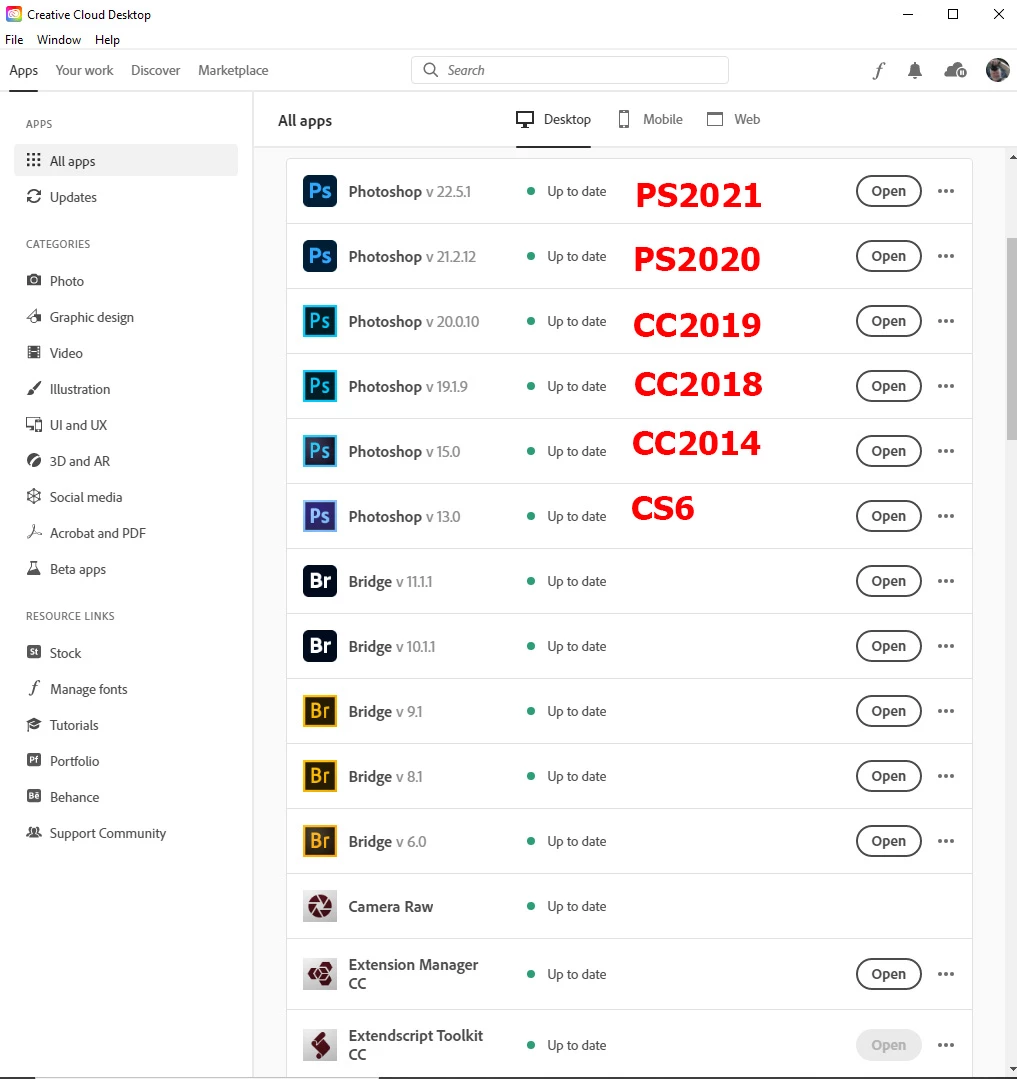
Task: Open the File menu
Action: point(14,40)
